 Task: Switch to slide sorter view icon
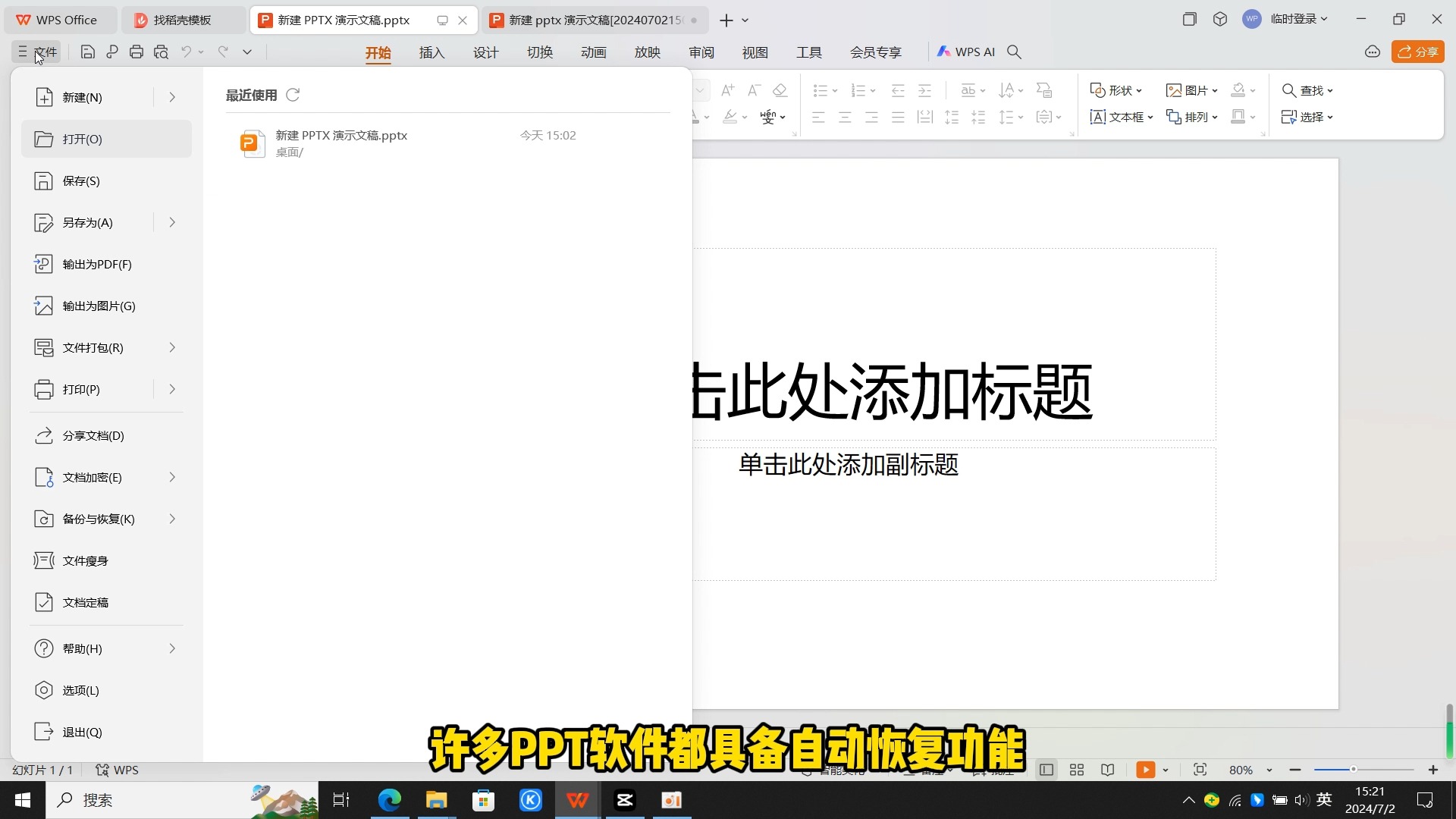[x=1076, y=769]
